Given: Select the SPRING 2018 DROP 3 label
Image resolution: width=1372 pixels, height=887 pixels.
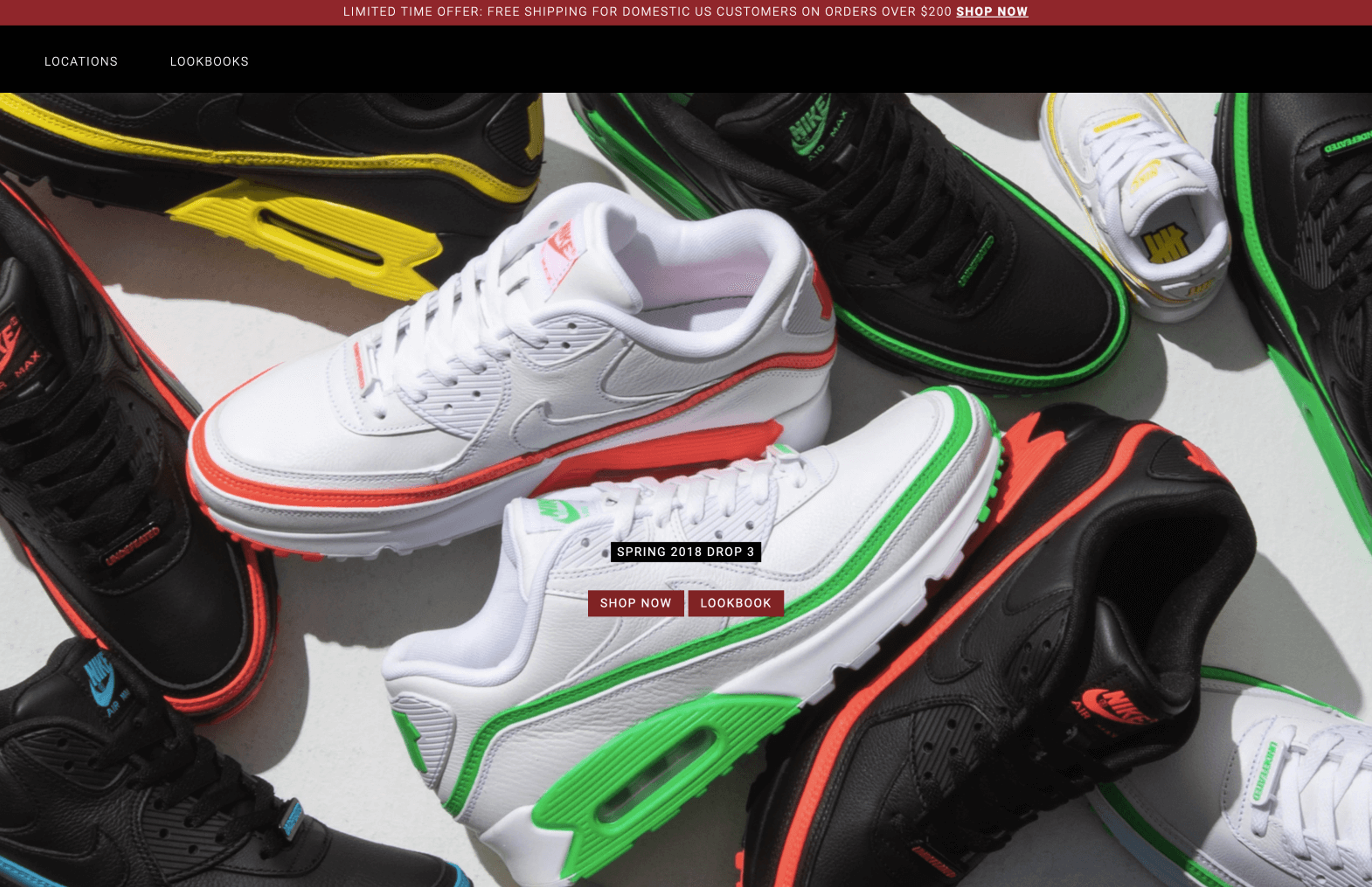Looking at the screenshot, I should tap(685, 552).
